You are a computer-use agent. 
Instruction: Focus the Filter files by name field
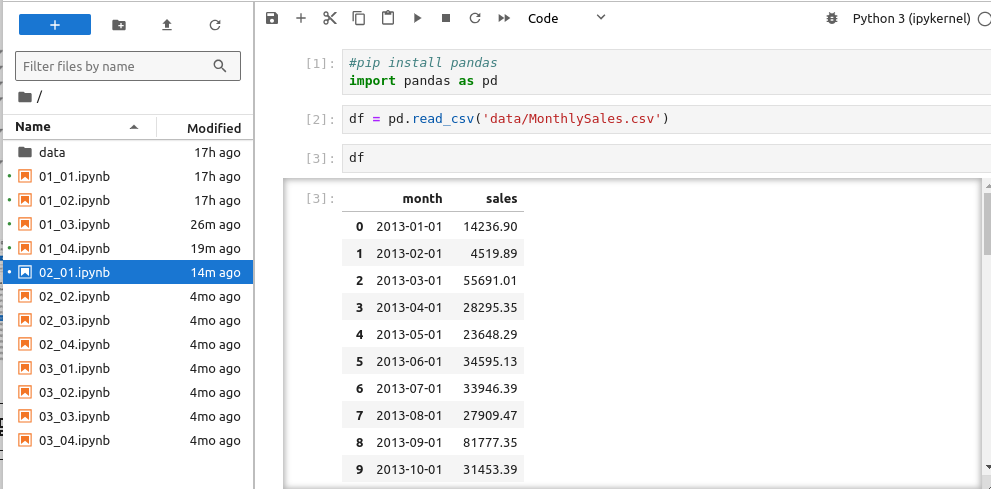[x=115, y=66]
